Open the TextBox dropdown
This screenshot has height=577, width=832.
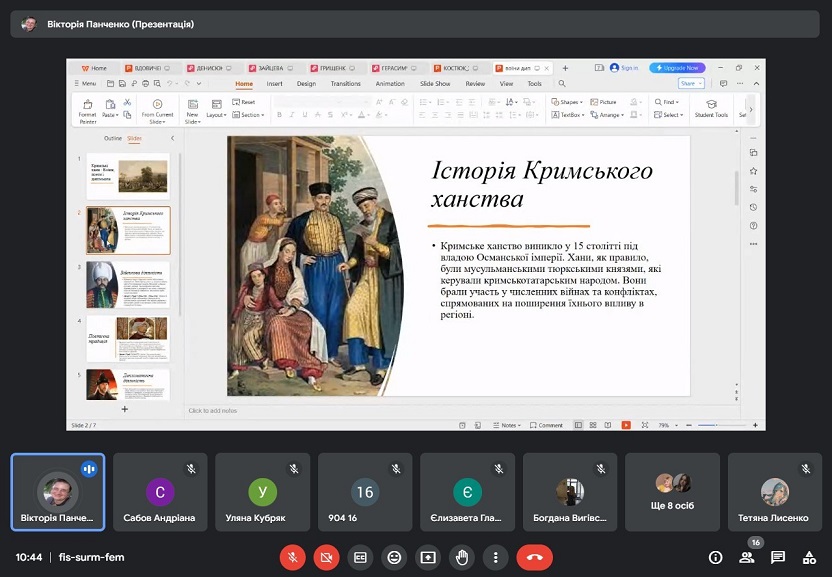[568, 115]
